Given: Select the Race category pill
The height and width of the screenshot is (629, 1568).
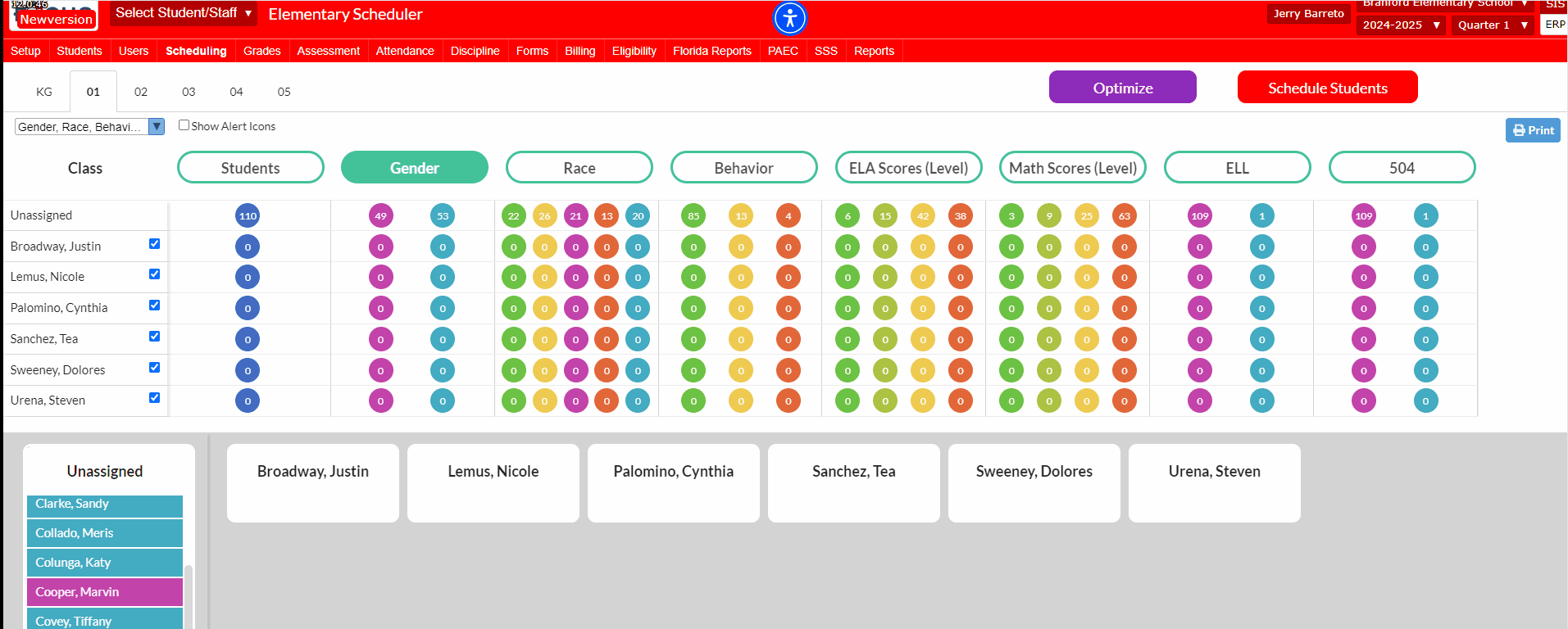Looking at the screenshot, I should click(x=579, y=167).
